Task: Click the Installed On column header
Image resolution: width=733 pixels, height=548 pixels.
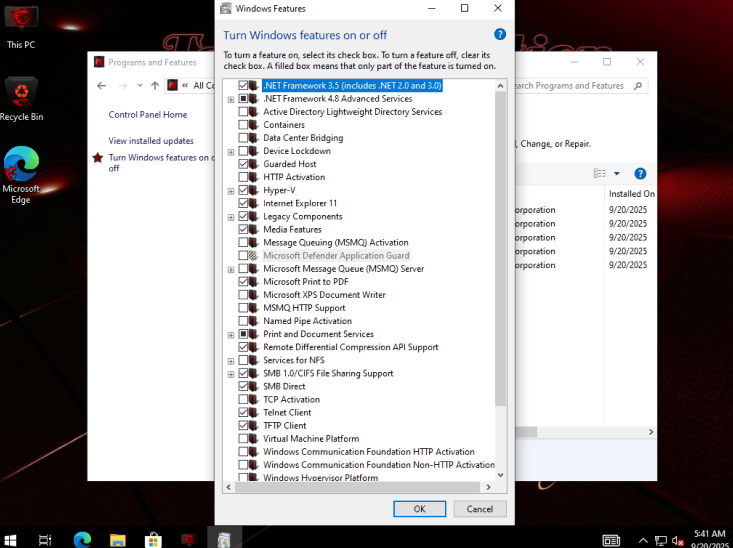Action: pyautogui.click(x=631, y=194)
